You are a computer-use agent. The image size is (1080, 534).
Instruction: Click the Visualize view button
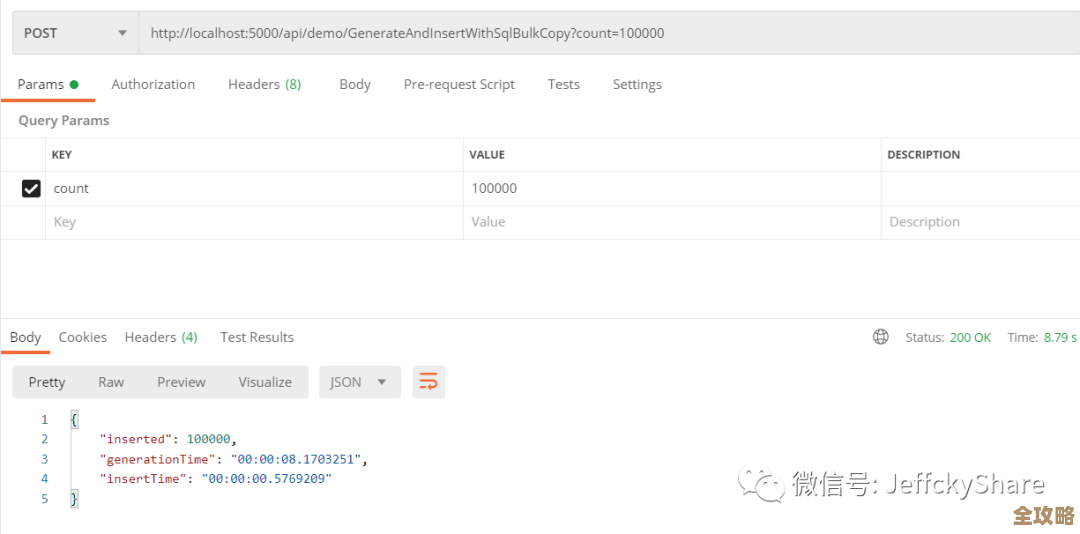(265, 382)
